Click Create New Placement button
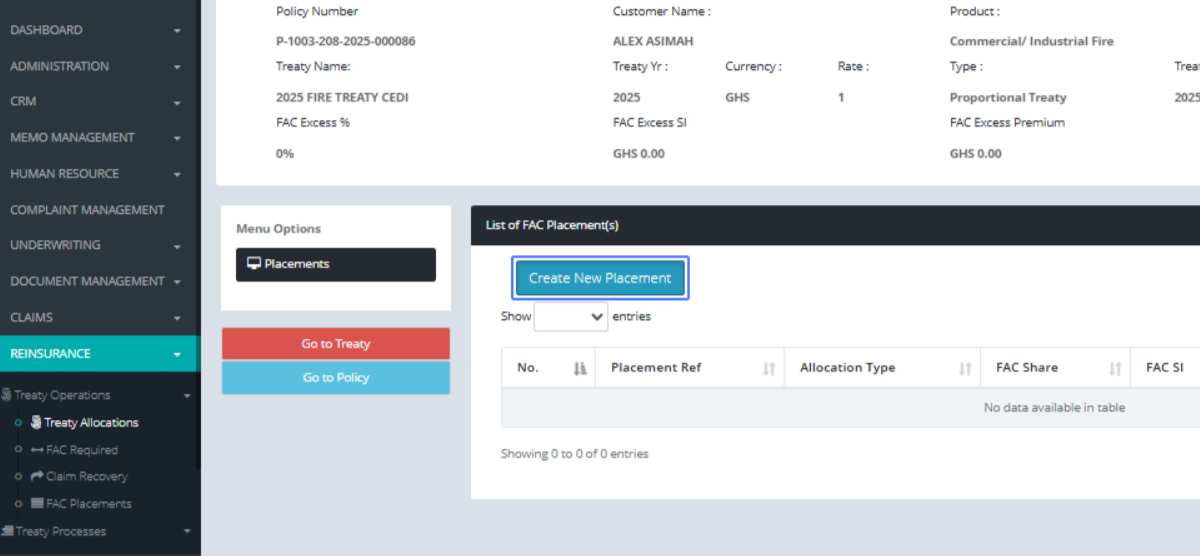 [x=600, y=278]
